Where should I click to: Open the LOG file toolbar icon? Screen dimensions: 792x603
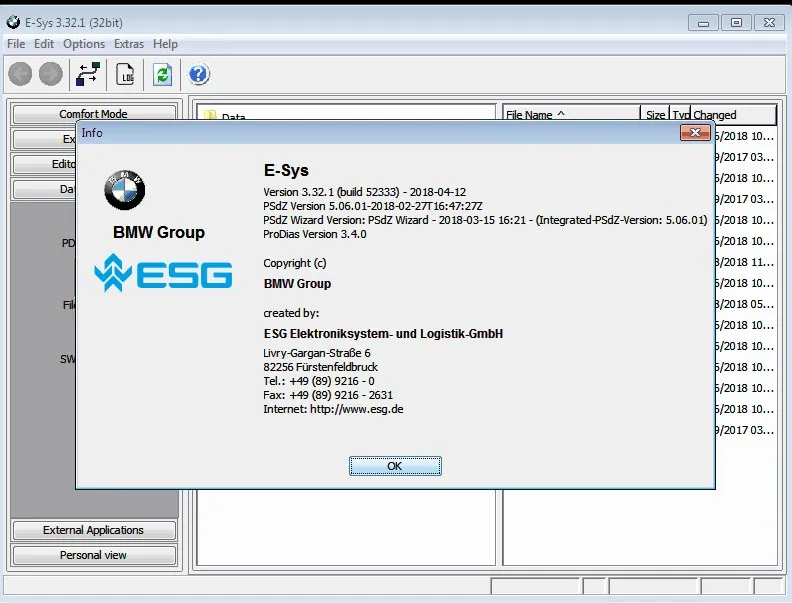[x=125, y=74]
